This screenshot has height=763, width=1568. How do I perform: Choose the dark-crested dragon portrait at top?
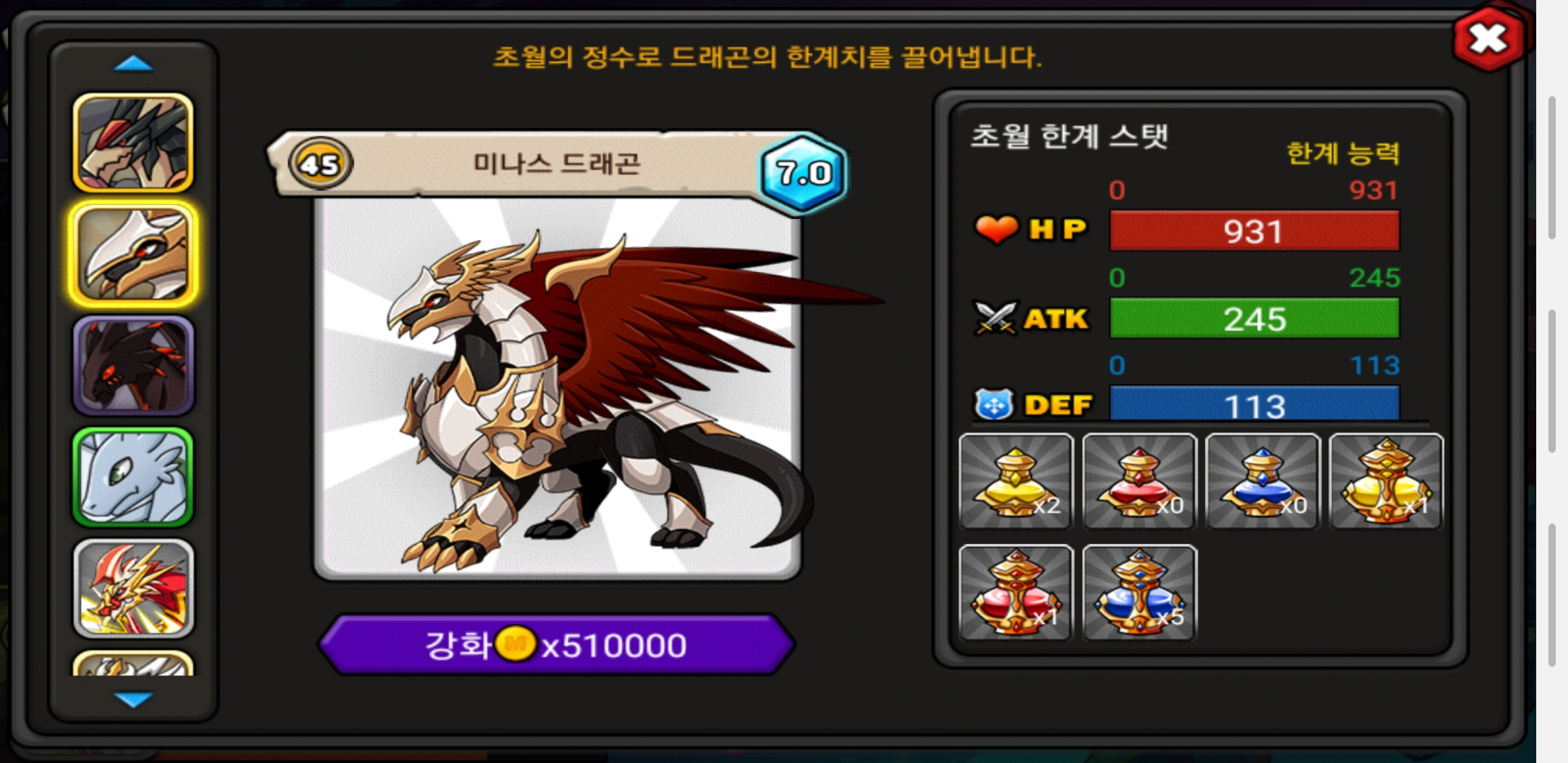pyautogui.click(x=133, y=143)
